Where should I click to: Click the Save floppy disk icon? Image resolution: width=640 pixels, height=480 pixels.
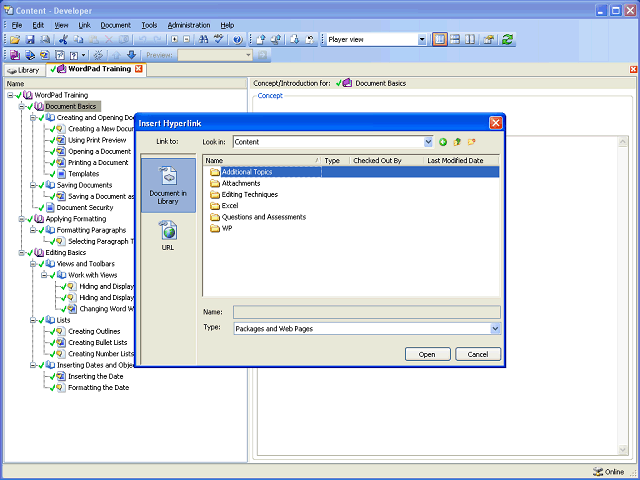[x=30, y=40]
